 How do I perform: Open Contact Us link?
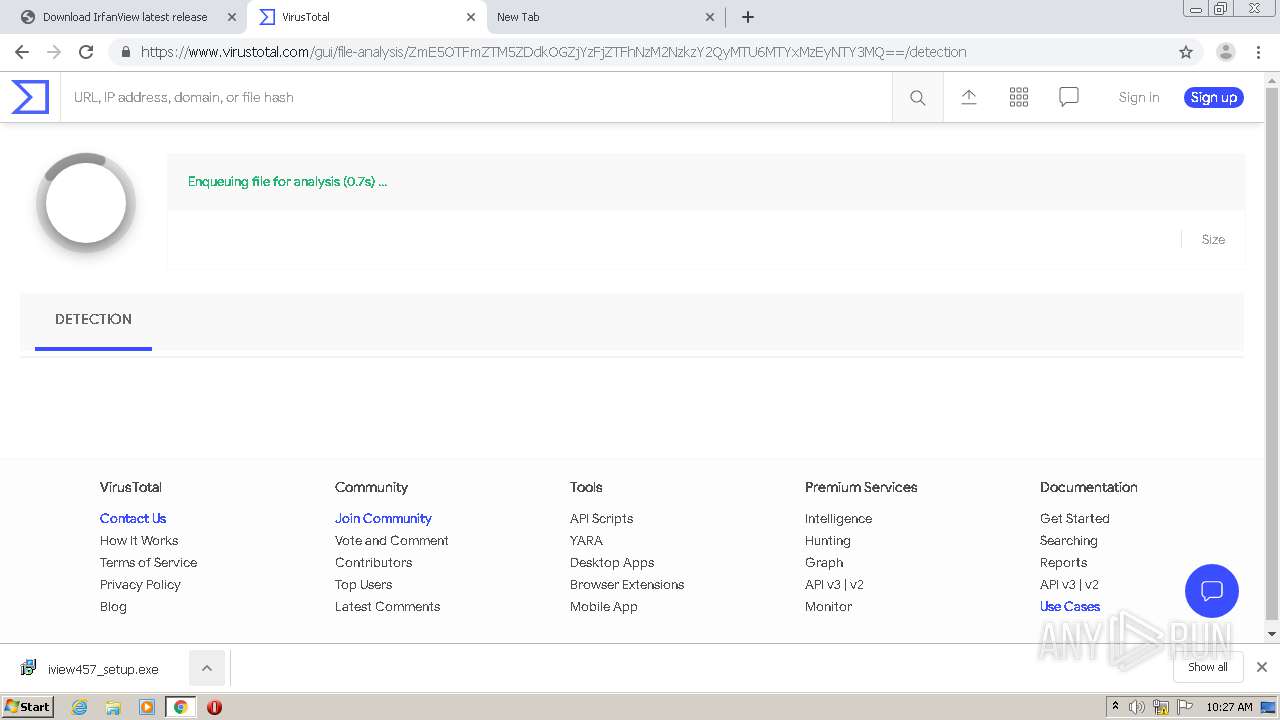pos(133,518)
